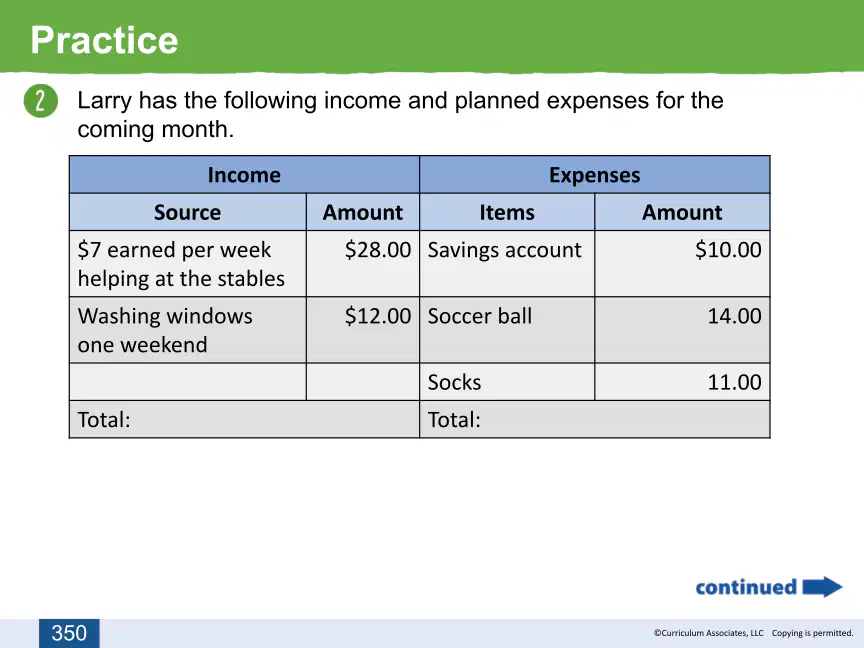Select the Income table header
The image size is (864, 648).
(x=244, y=175)
